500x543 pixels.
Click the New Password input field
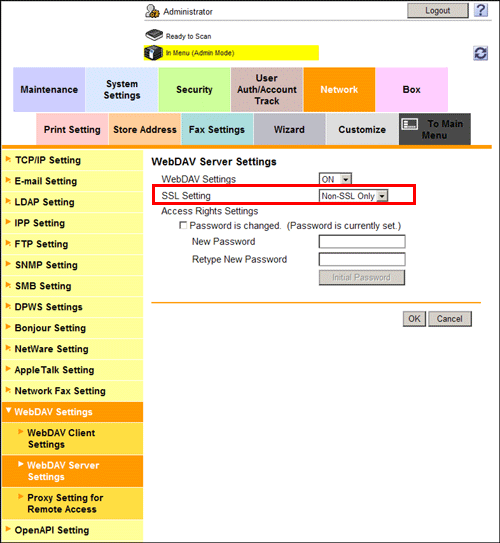(x=362, y=242)
